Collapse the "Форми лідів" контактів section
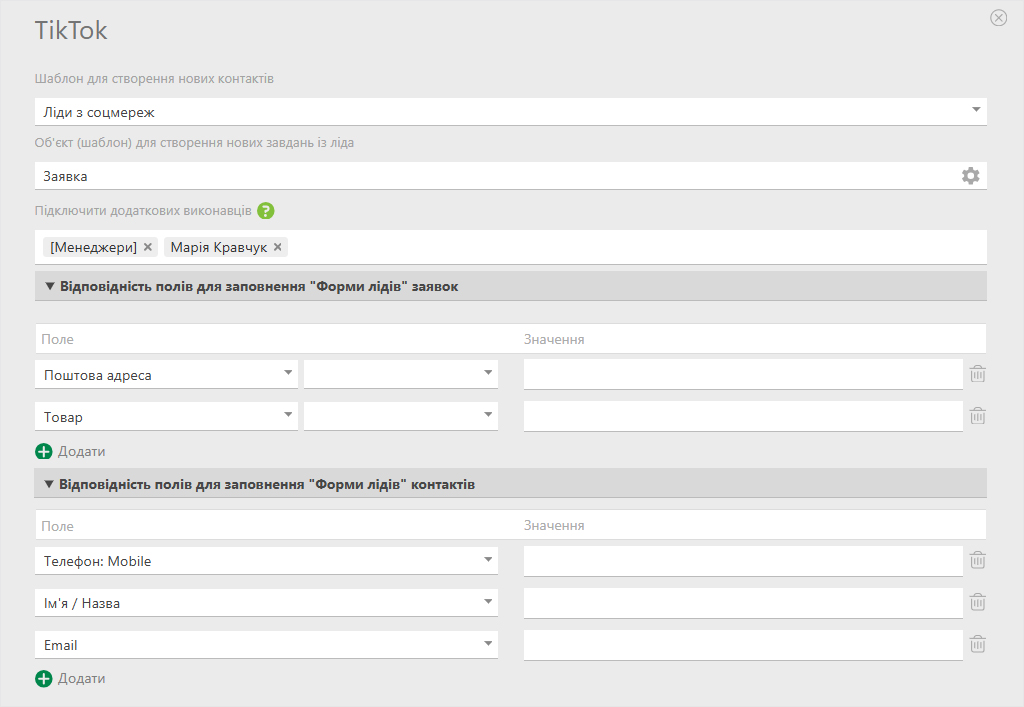This screenshot has height=707, width=1024. coord(50,485)
